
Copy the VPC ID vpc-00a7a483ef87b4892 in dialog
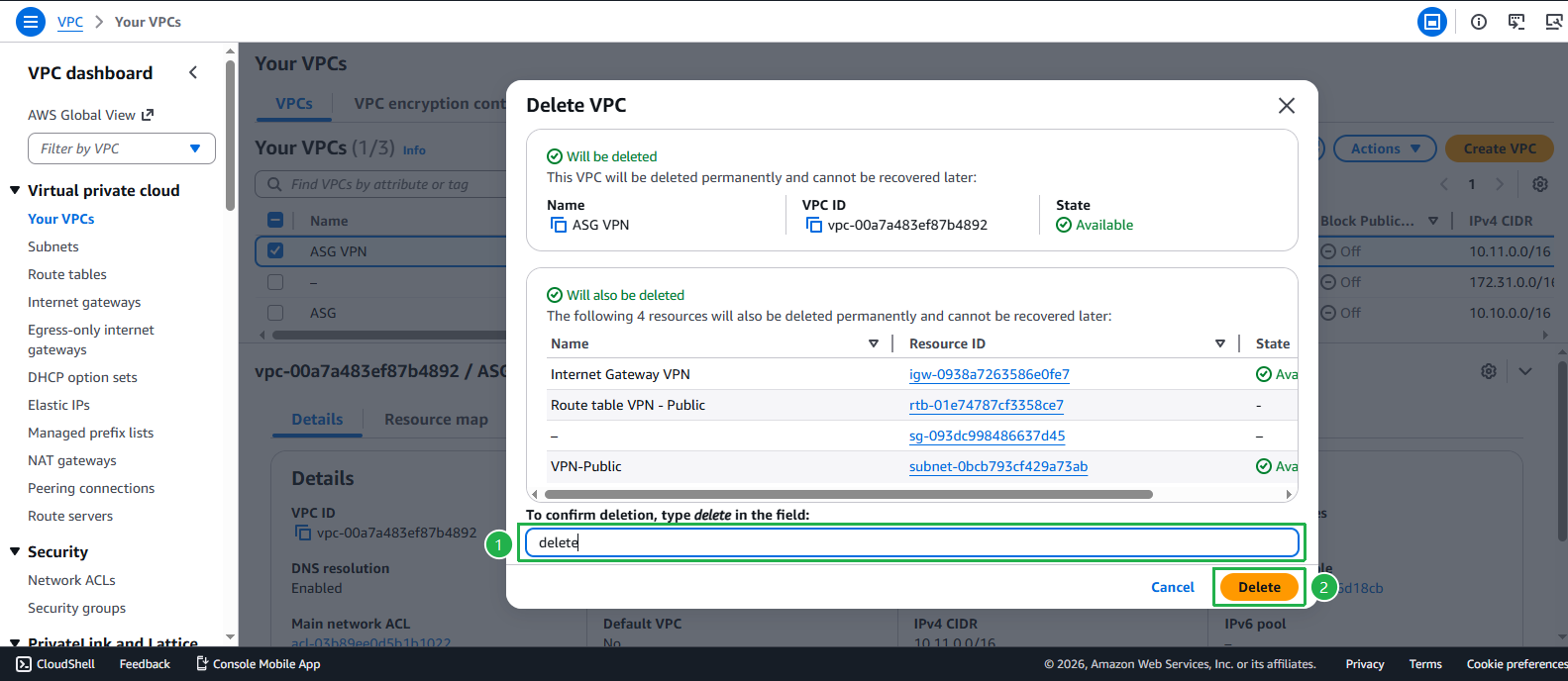tap(813, 225)
